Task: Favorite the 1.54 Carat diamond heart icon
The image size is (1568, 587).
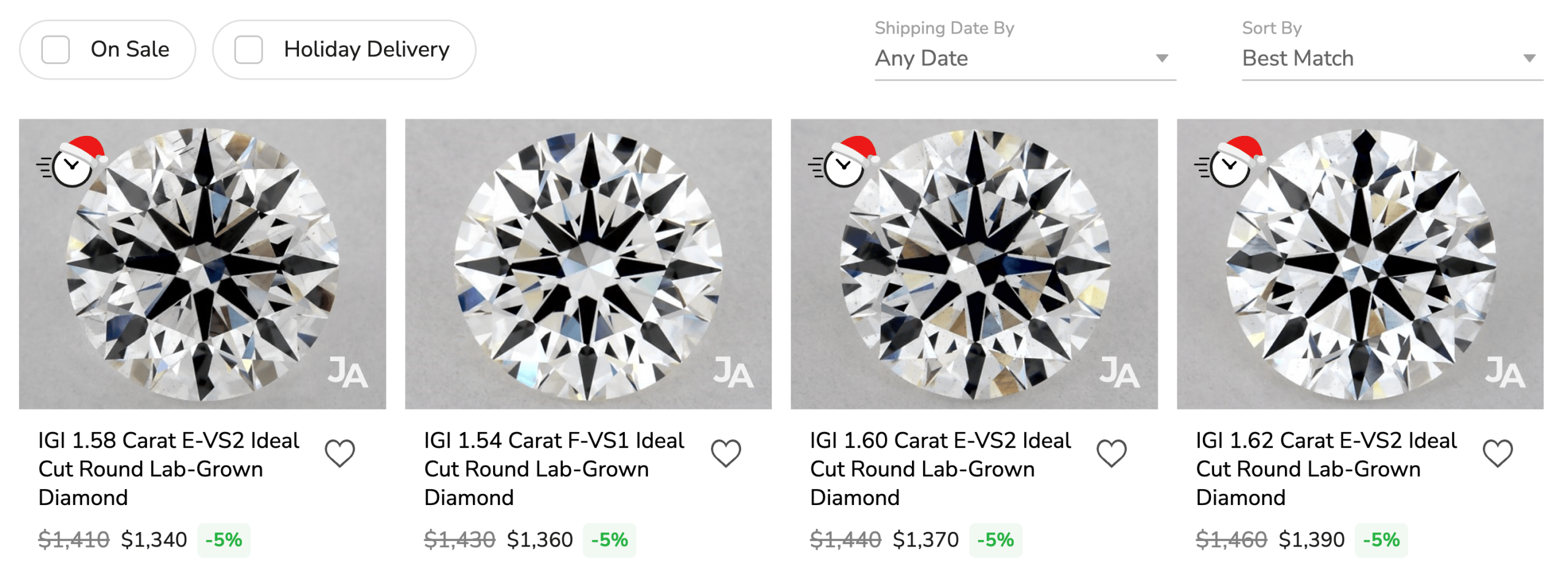Action: click(726, 454)
